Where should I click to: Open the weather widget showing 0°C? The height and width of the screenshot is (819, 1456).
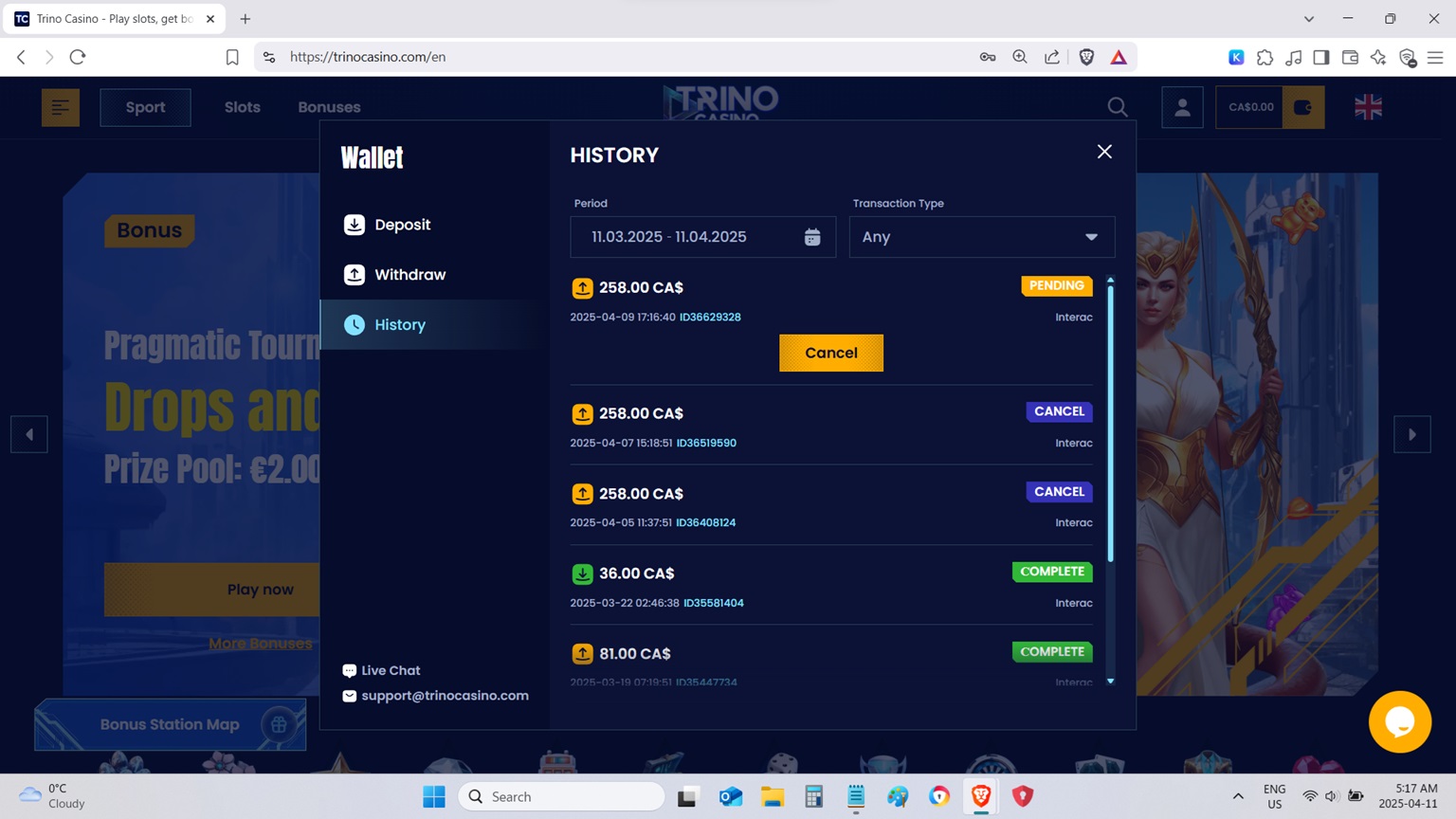53,796
